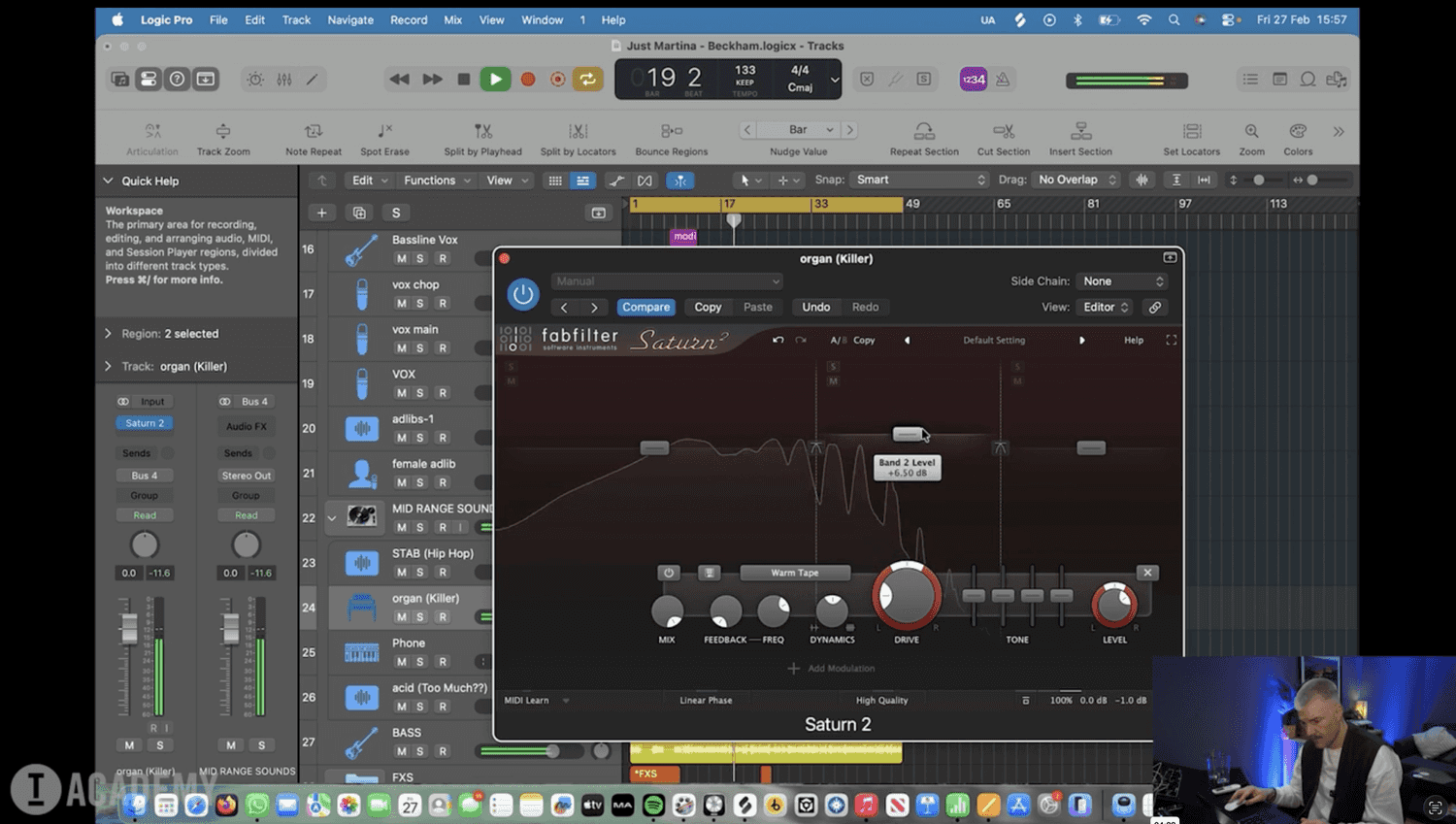Toggle the Cycle loop button
The image size is (1456, 824).
point(587,80)
